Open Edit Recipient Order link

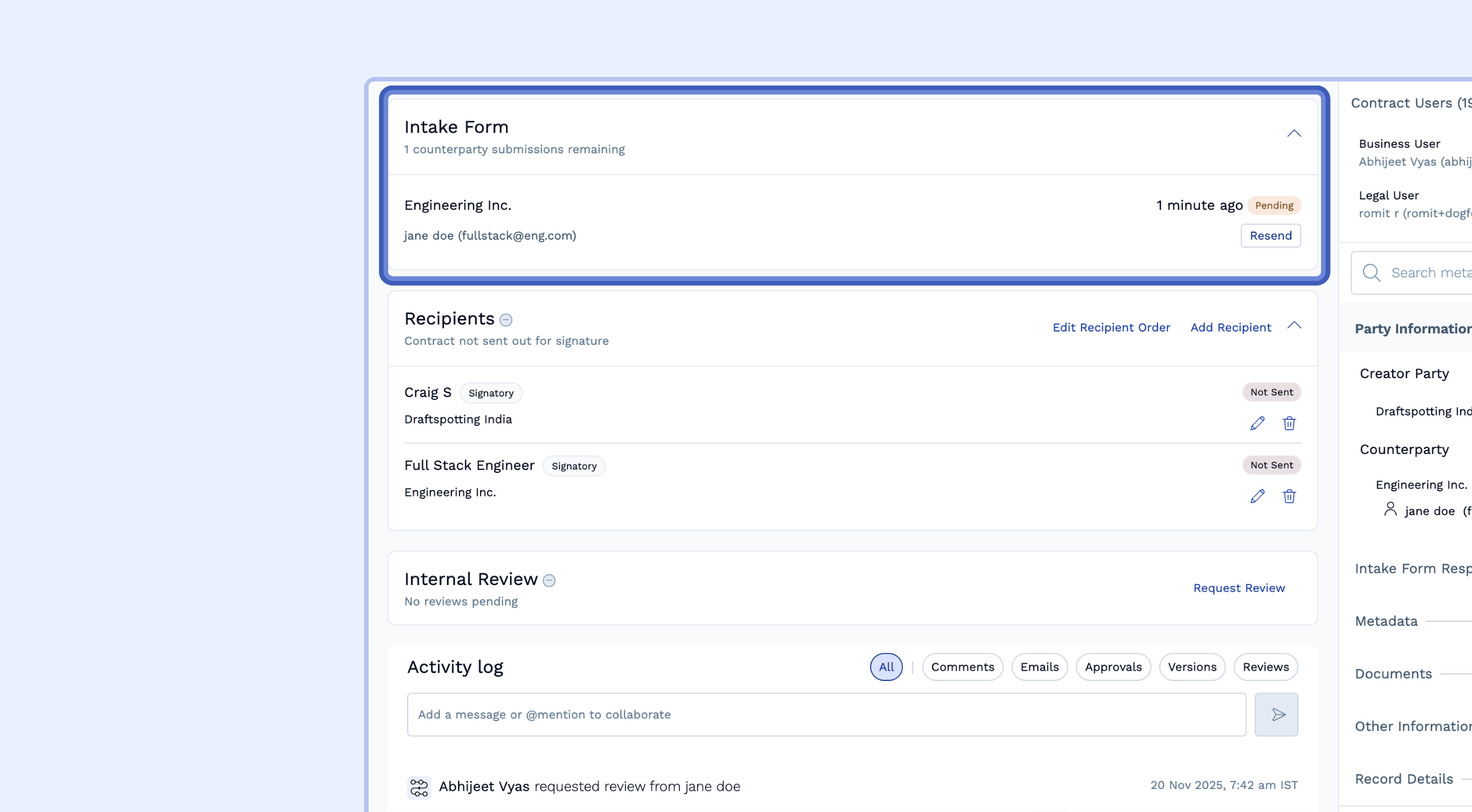[x=1111, y=328]
